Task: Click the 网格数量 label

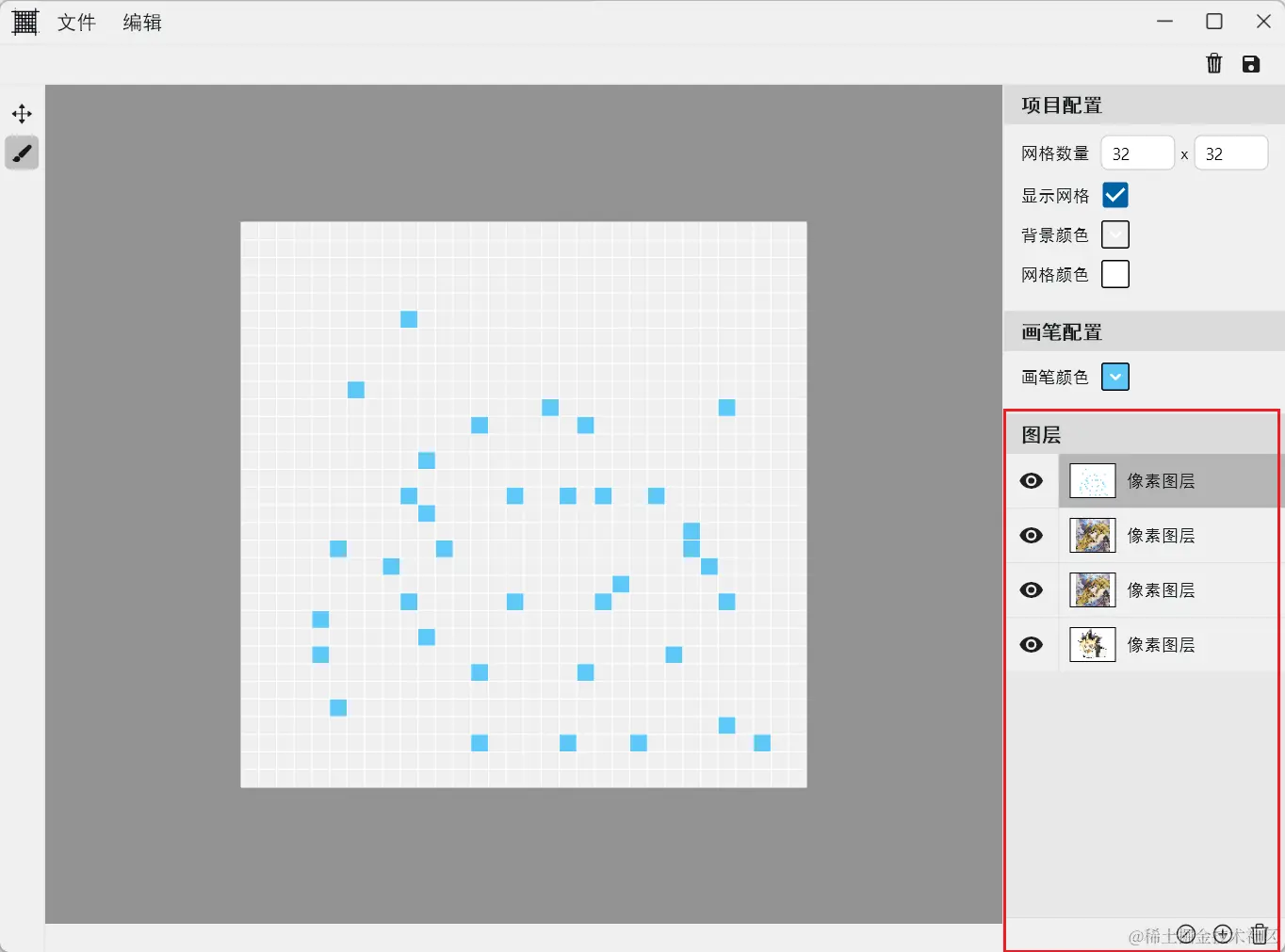Action: click(1055, 153)
